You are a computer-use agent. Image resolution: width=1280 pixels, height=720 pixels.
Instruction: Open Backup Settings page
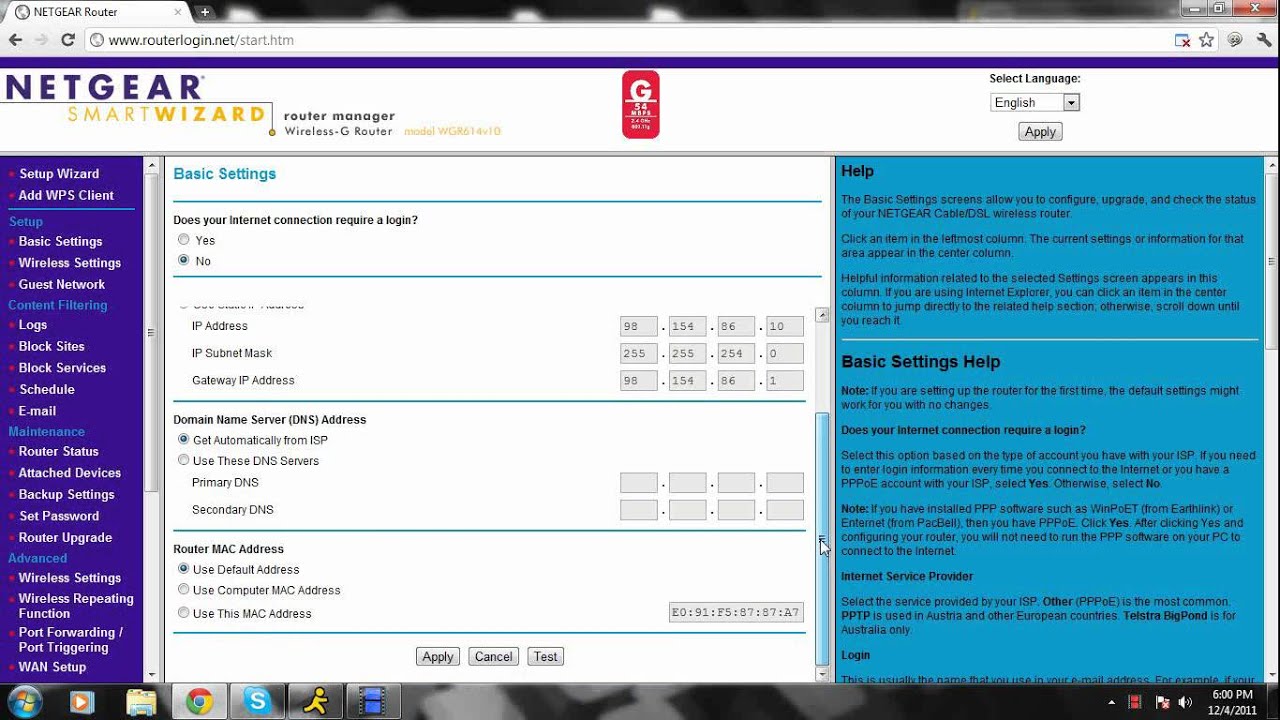point(66,494)
